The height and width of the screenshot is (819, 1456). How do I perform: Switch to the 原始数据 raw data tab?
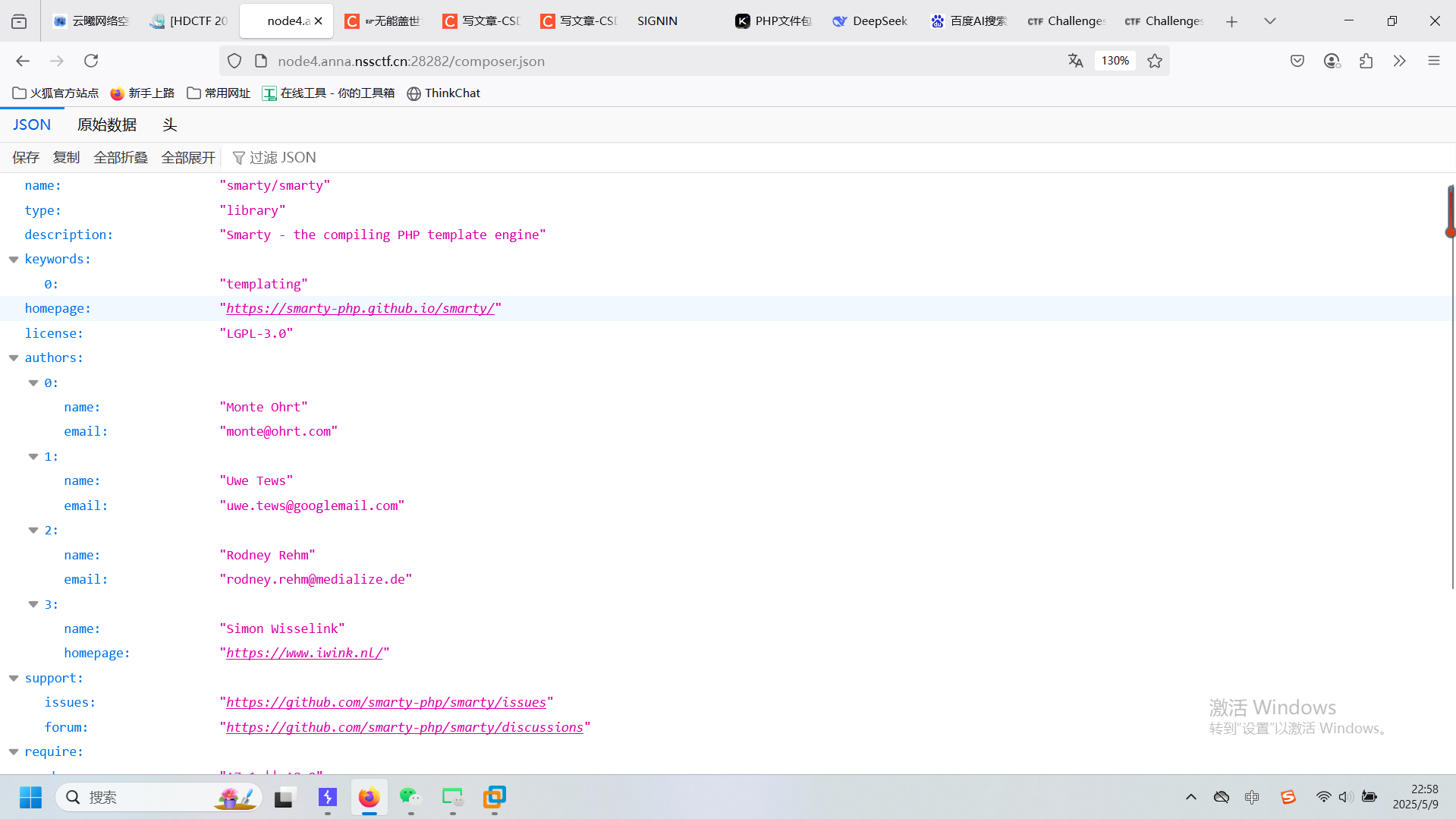[x=107, y=124]
